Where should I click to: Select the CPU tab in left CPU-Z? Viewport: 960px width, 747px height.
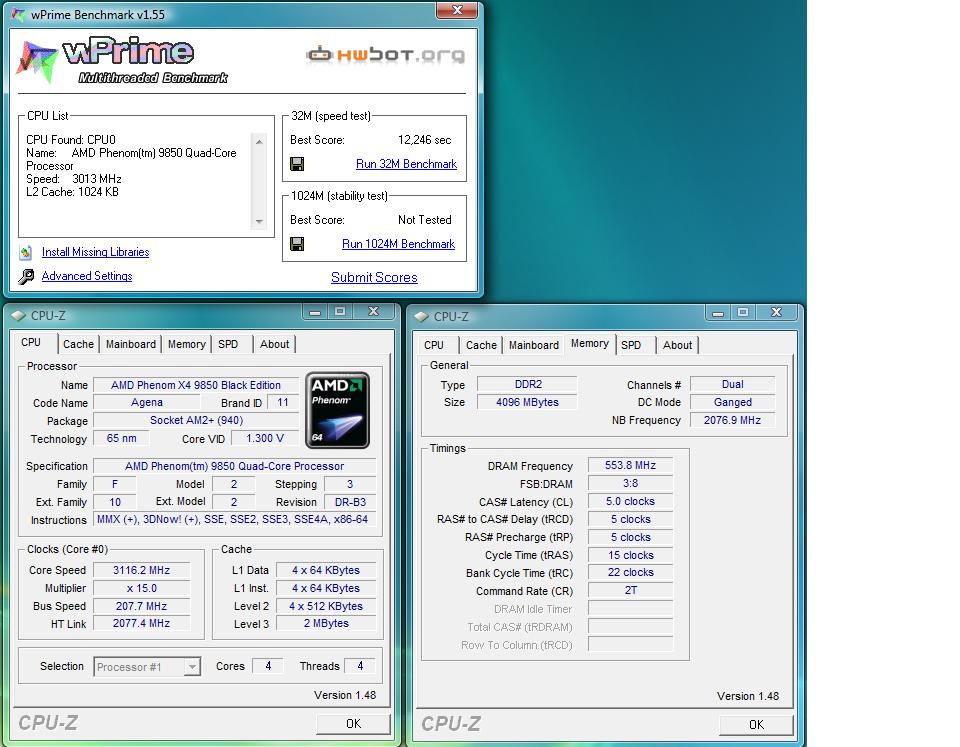pyautogui.click(x=31, y=343)
